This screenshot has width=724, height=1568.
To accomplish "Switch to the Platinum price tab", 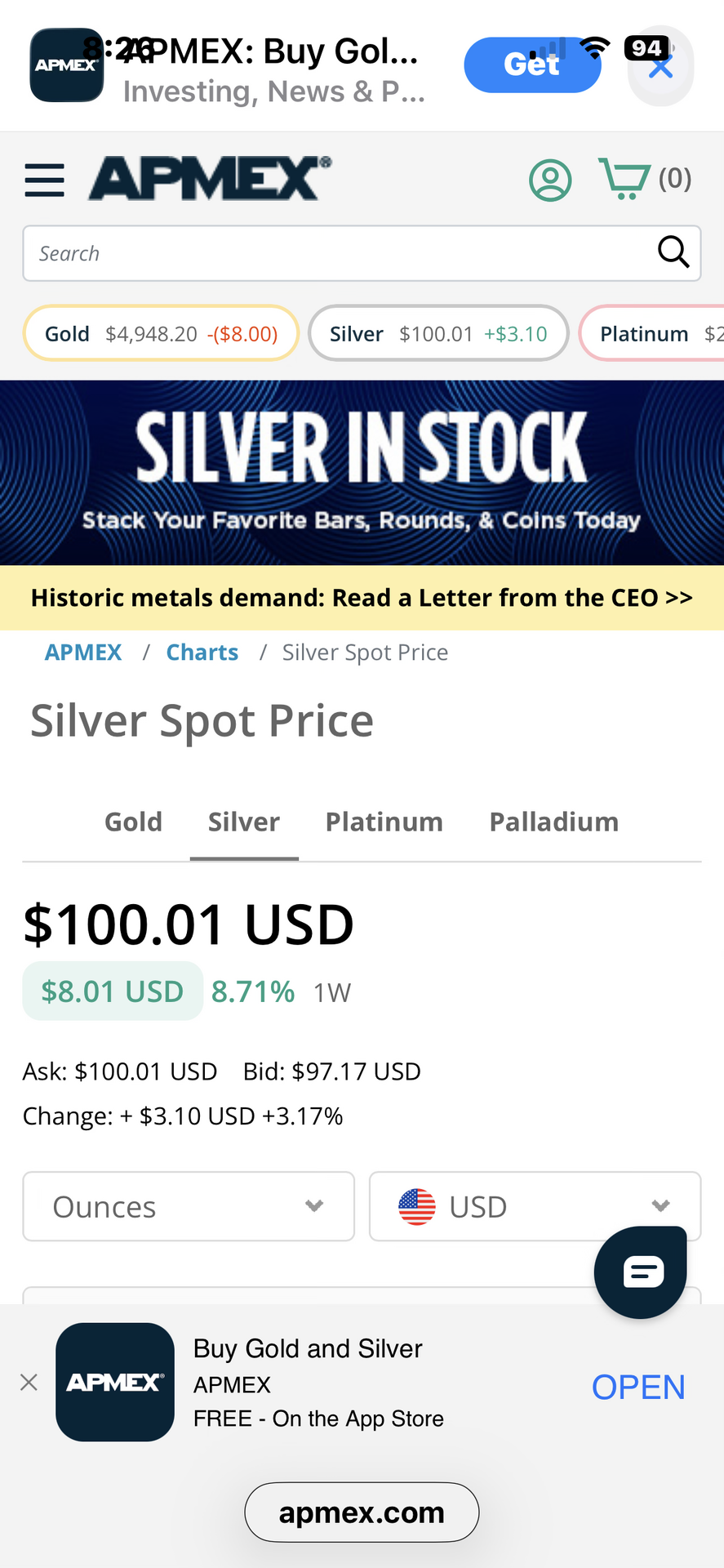I will (x=384, y=822).
